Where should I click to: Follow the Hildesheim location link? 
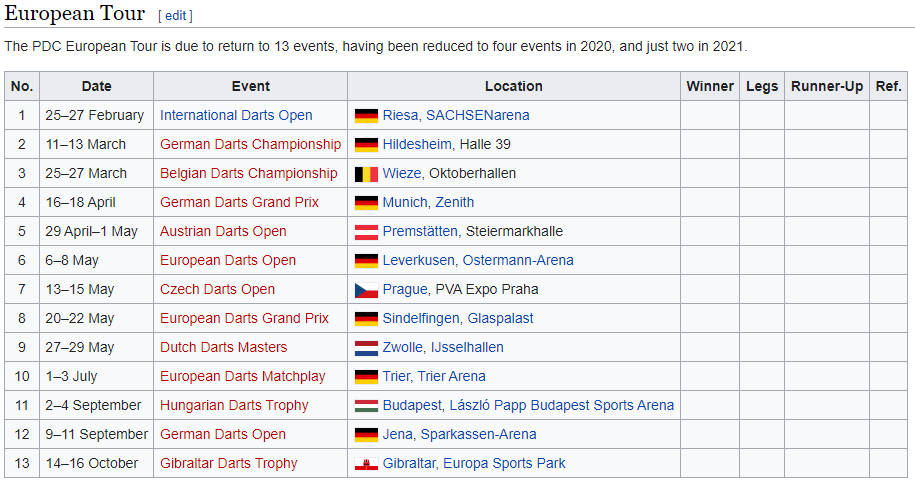pos(417,144)
